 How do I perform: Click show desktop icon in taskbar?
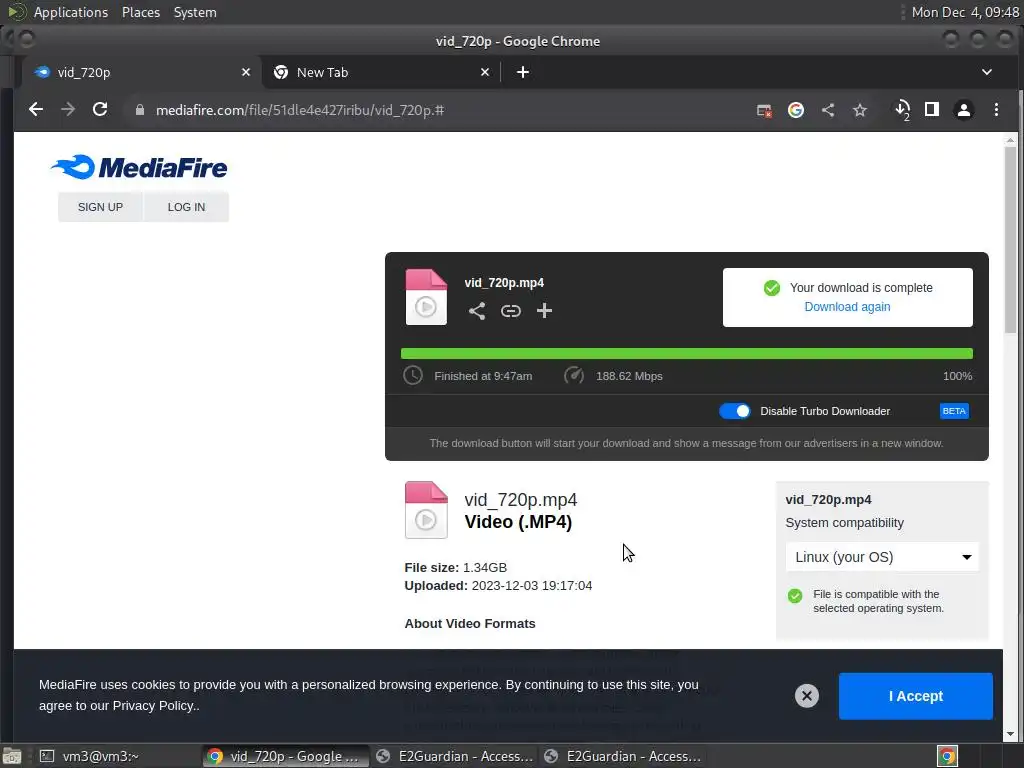(x=12, y=756)
